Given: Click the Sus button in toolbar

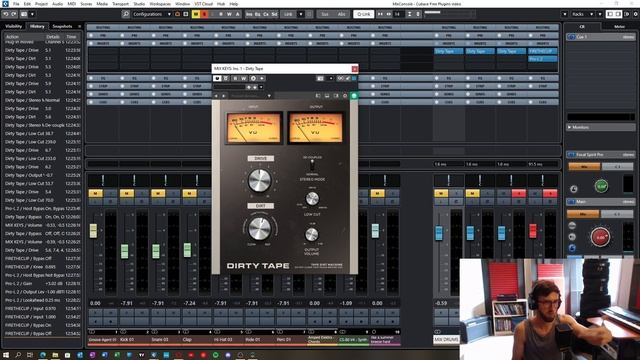Looking at the screenshot, I should [324, 14].
